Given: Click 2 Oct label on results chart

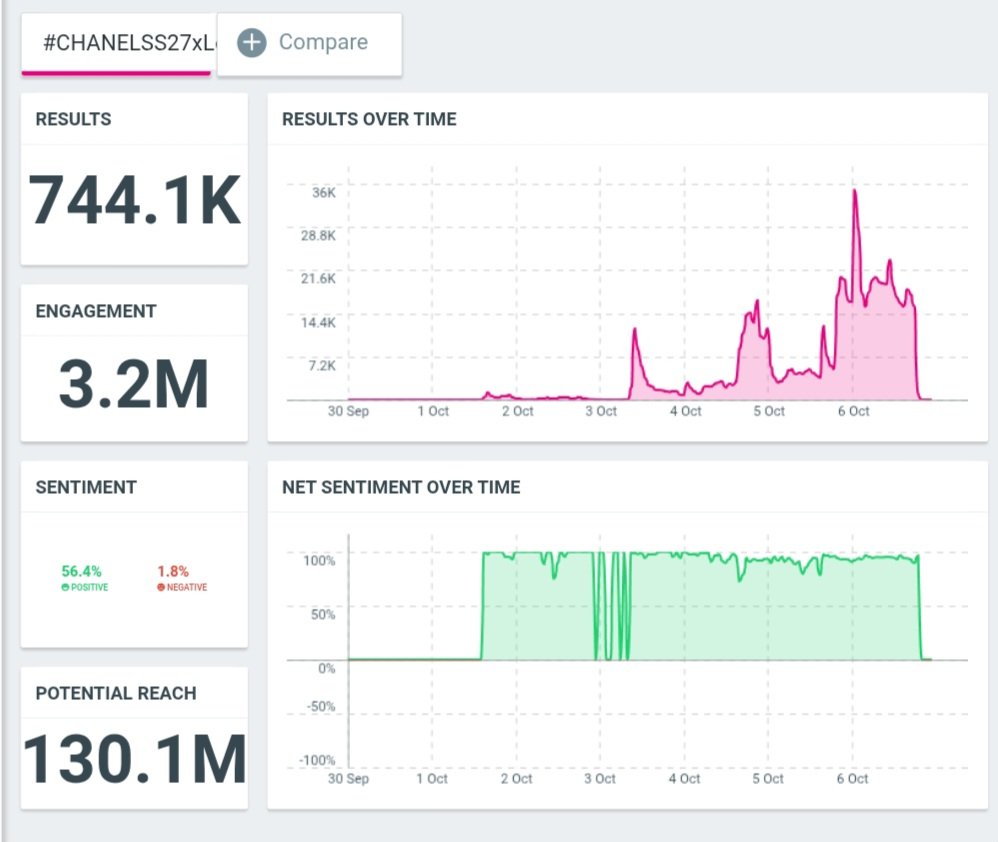Looking at the screenshot, I should [x=517, y=411].
